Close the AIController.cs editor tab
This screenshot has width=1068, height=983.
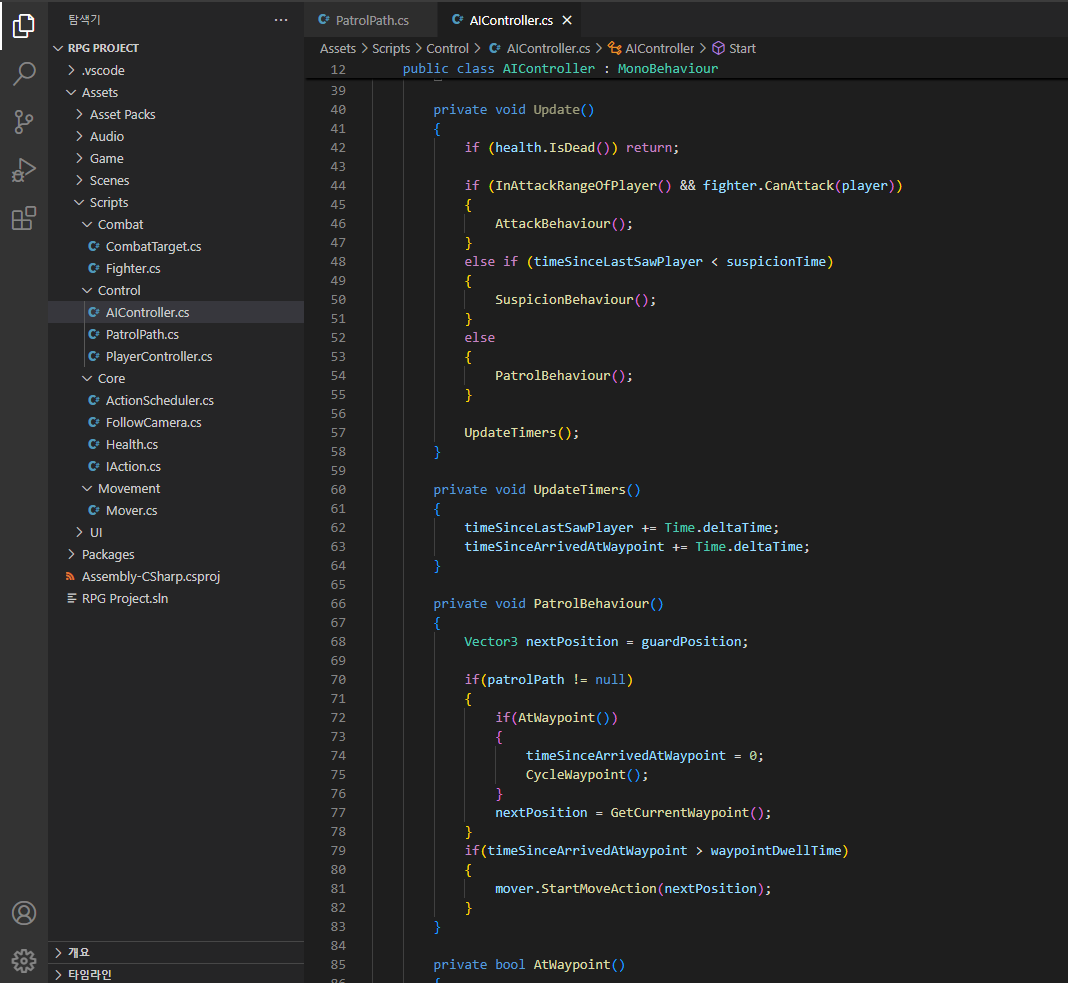568,20
